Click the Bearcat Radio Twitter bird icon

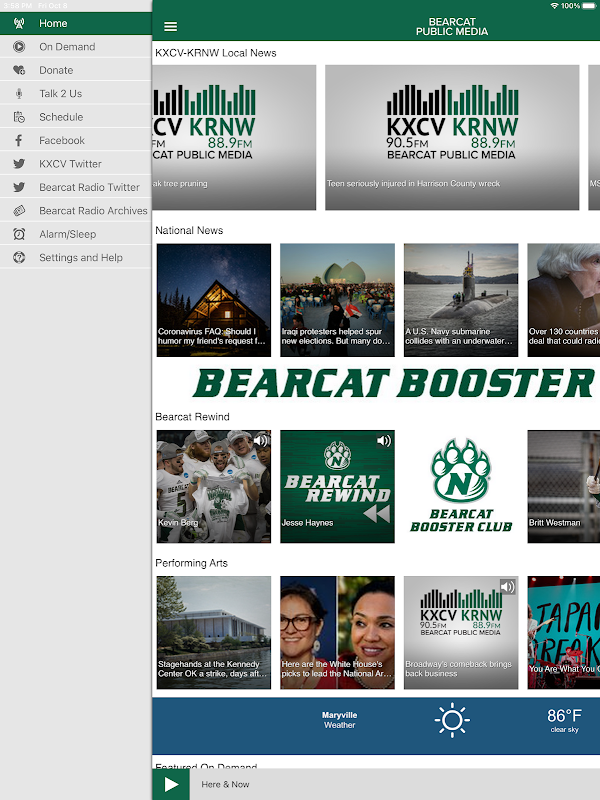tap(19, 187)
